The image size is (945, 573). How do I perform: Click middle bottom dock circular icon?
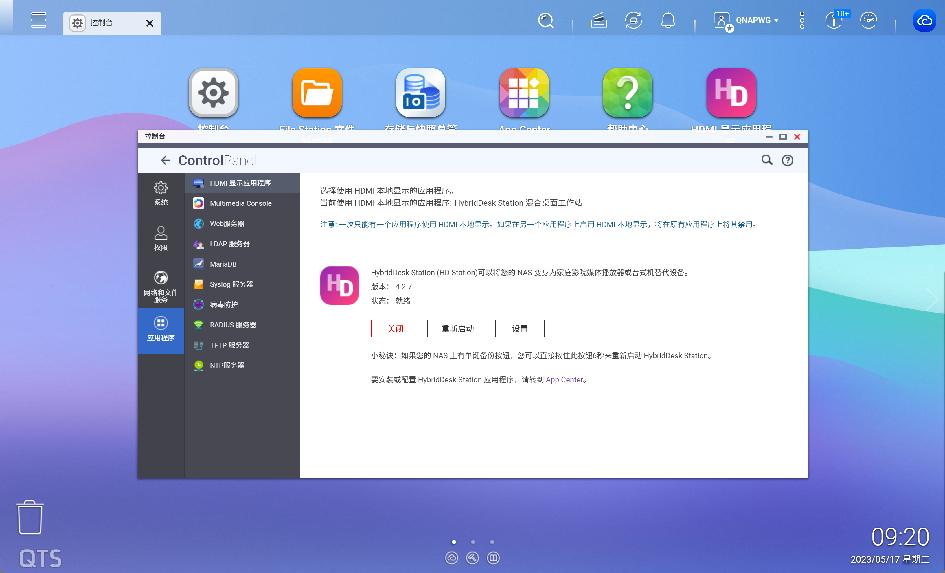pyautogui.click(x=472, y=558)
